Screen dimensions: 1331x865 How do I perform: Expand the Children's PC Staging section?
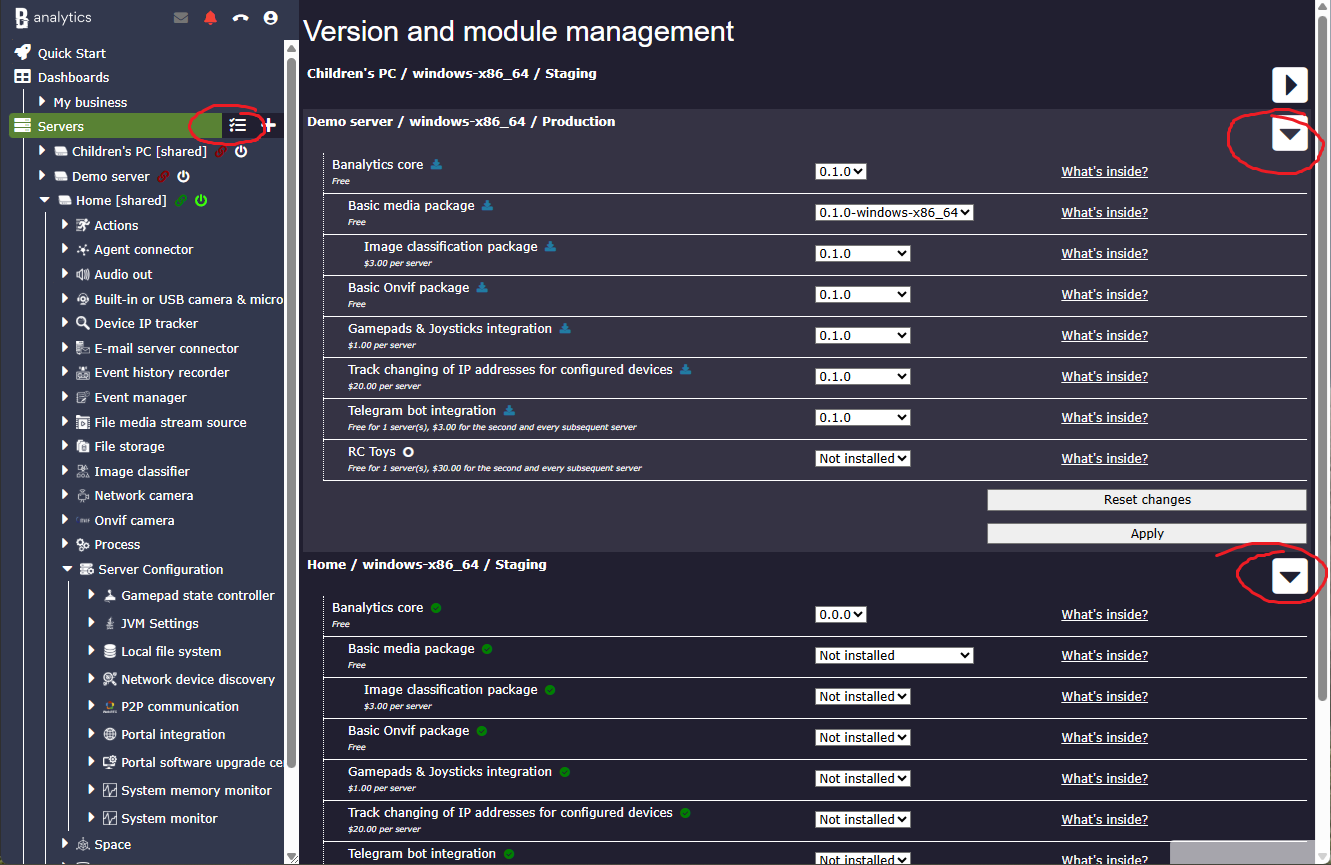pyautogui.click(x=1289, y=85)
